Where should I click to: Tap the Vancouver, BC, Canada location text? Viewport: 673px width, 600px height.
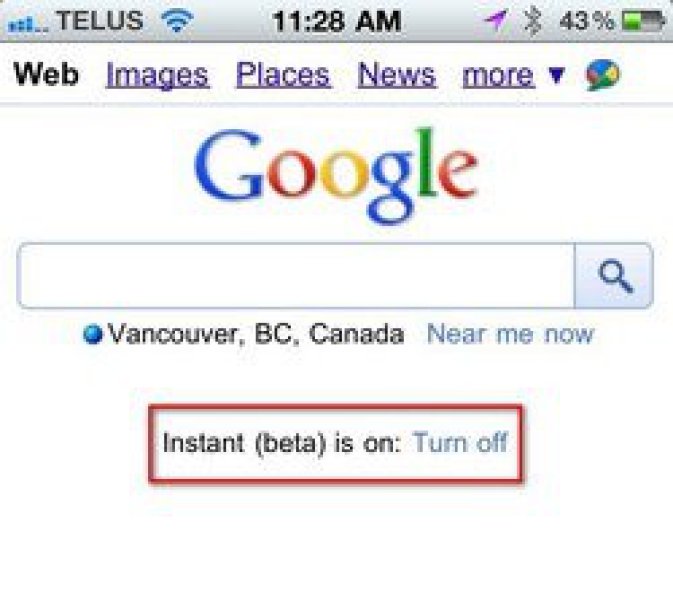coord(256,334)
